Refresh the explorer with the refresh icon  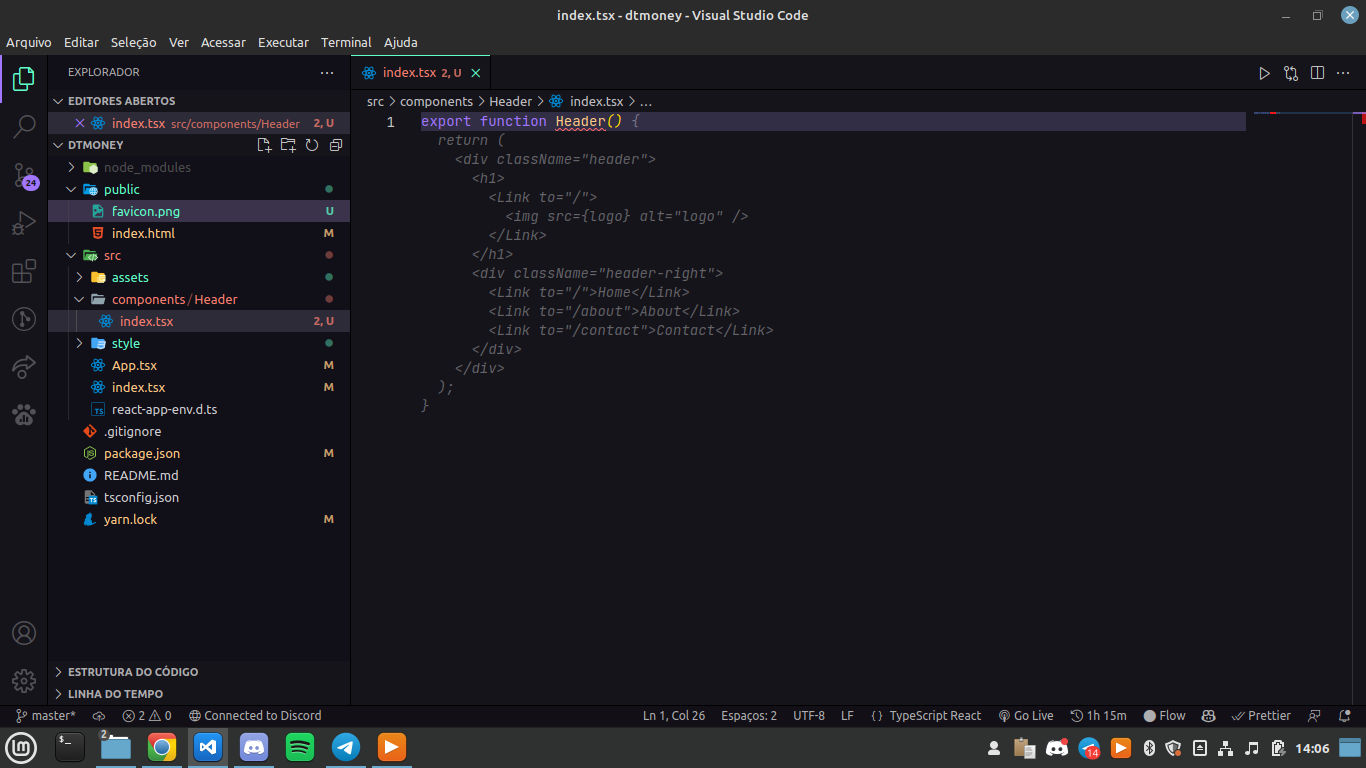coord(312,145)
